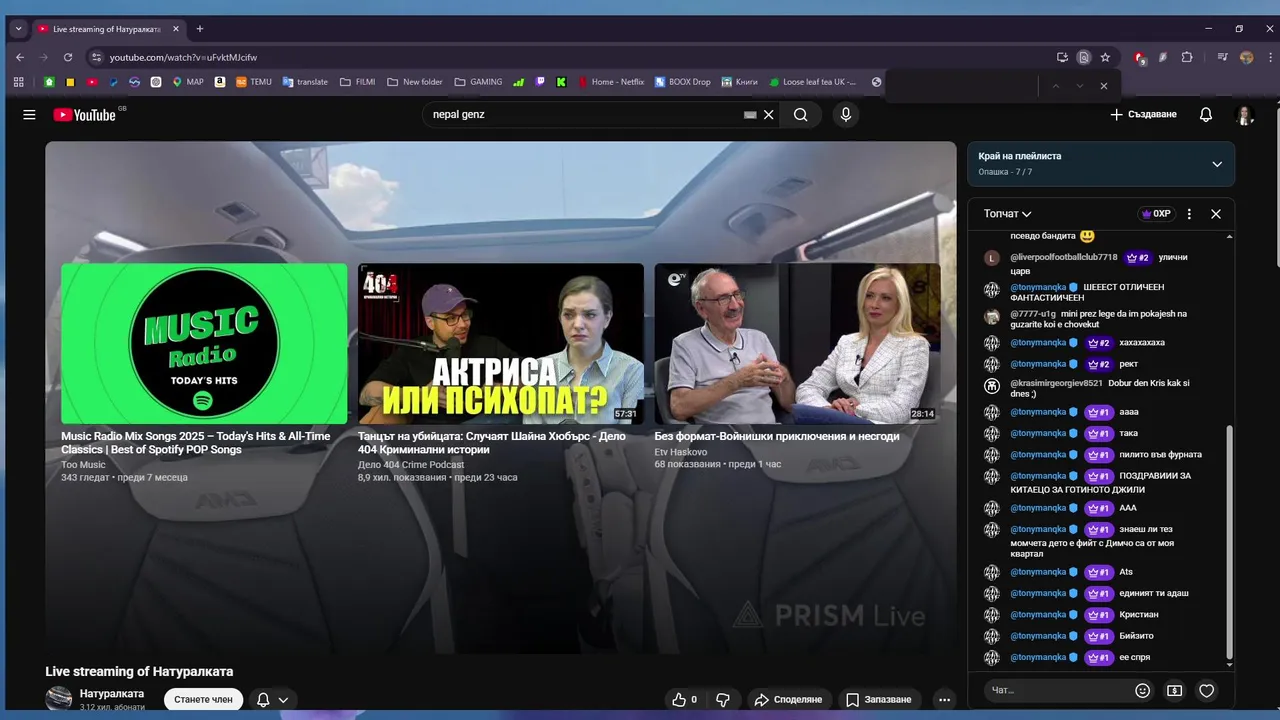The width and height of the screenshot is (1280, 720).
Task: Clear the 'nepal genz' search text
Action: 769,115
